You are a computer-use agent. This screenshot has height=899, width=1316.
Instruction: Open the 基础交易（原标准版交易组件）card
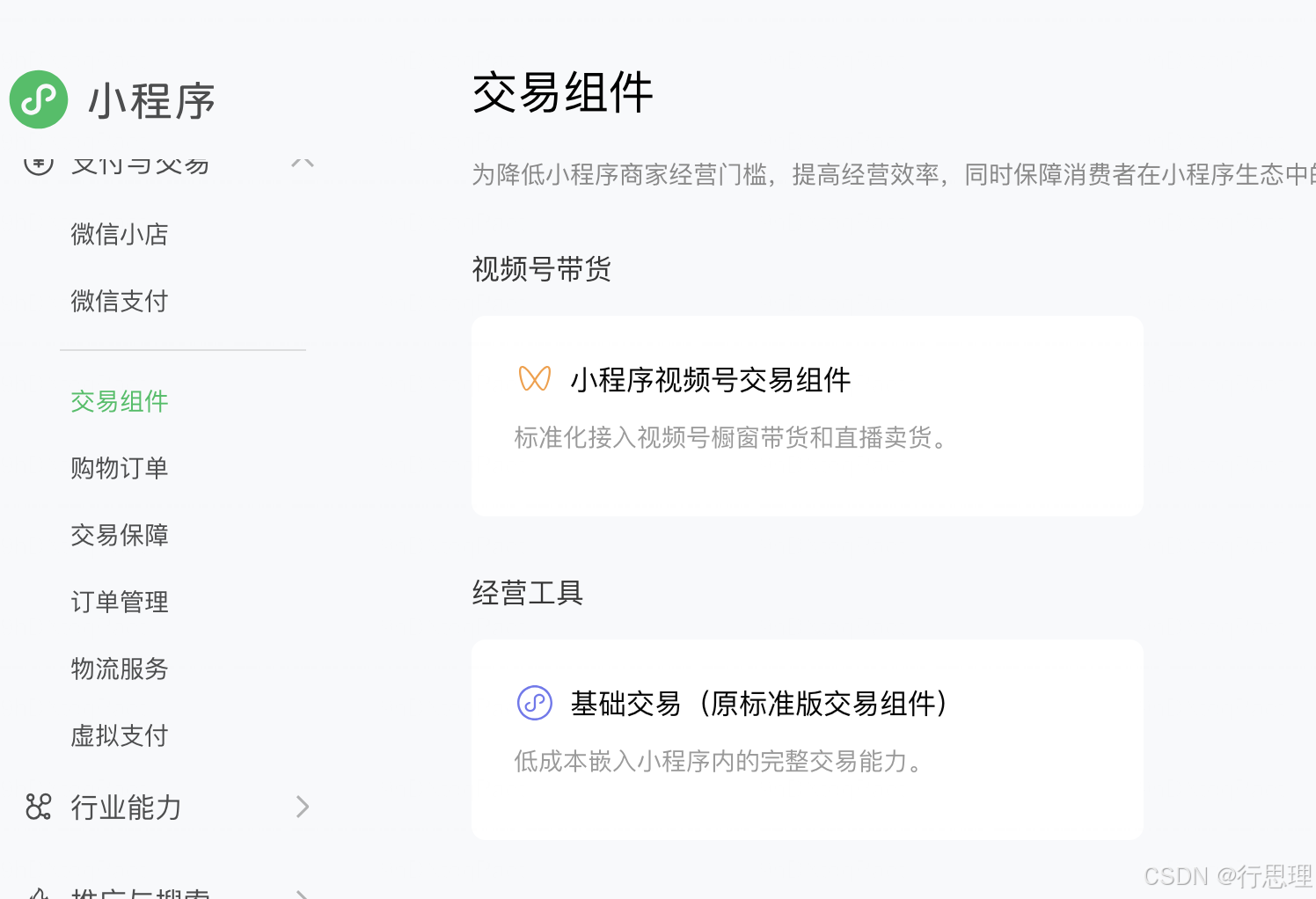pyautogui.click(x=807, y=739)
